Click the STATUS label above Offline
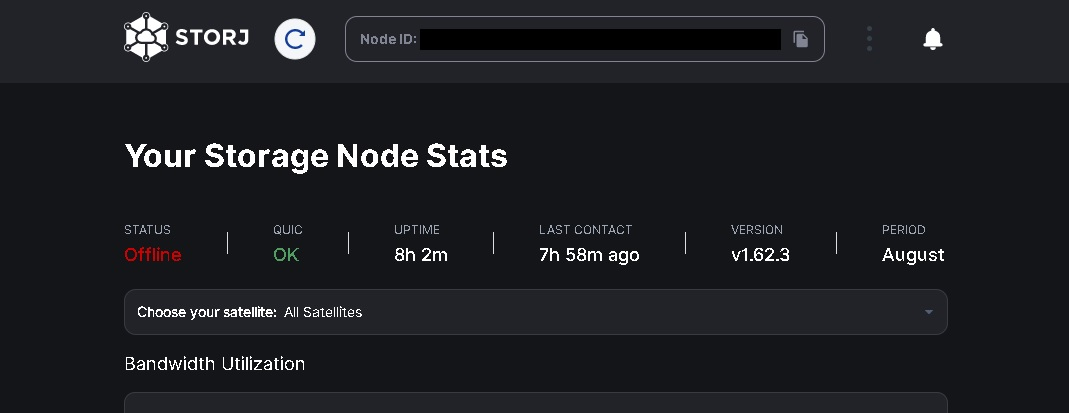 tap(147, 230)
